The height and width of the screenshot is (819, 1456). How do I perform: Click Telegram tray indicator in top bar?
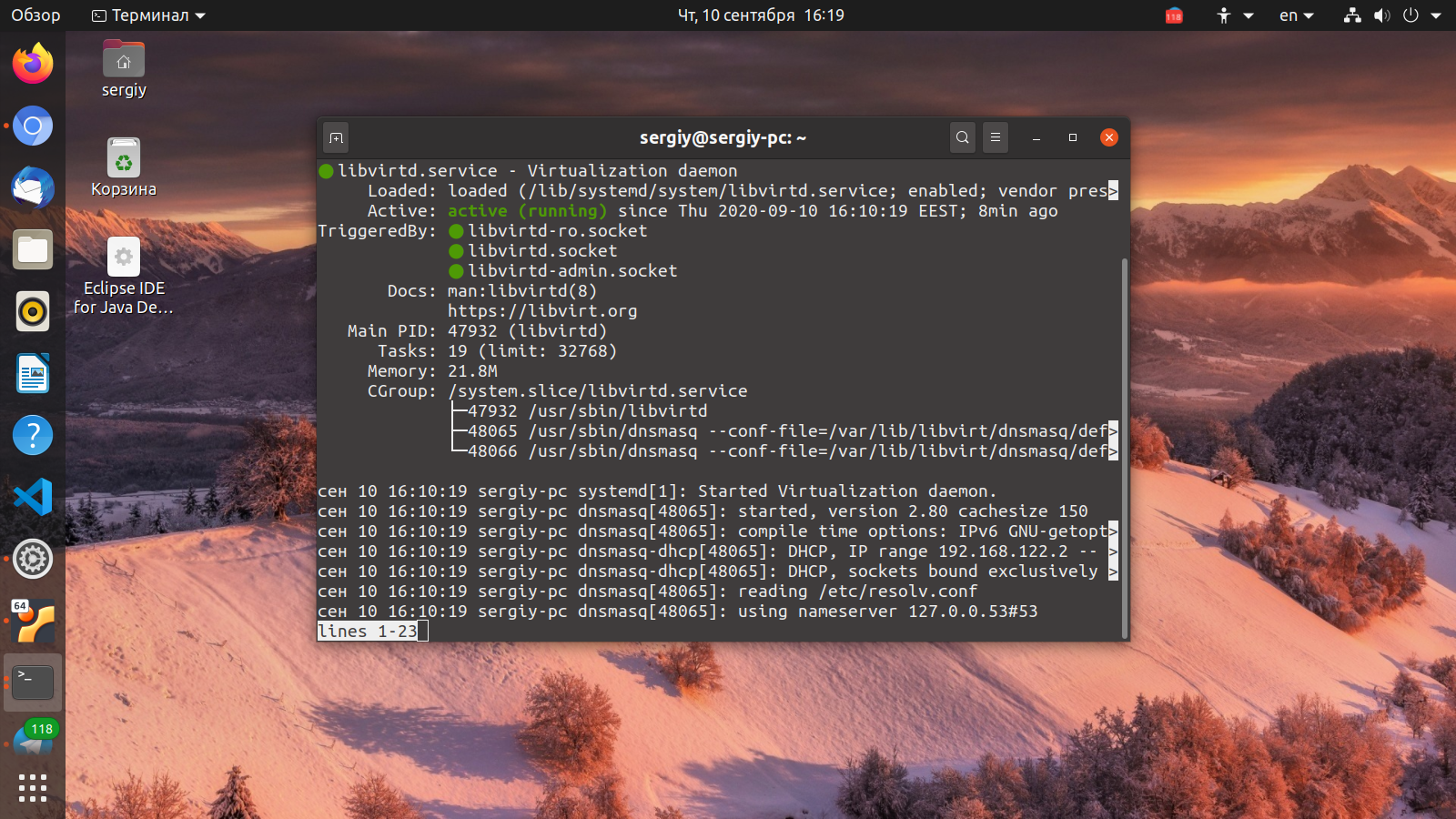1174,15
